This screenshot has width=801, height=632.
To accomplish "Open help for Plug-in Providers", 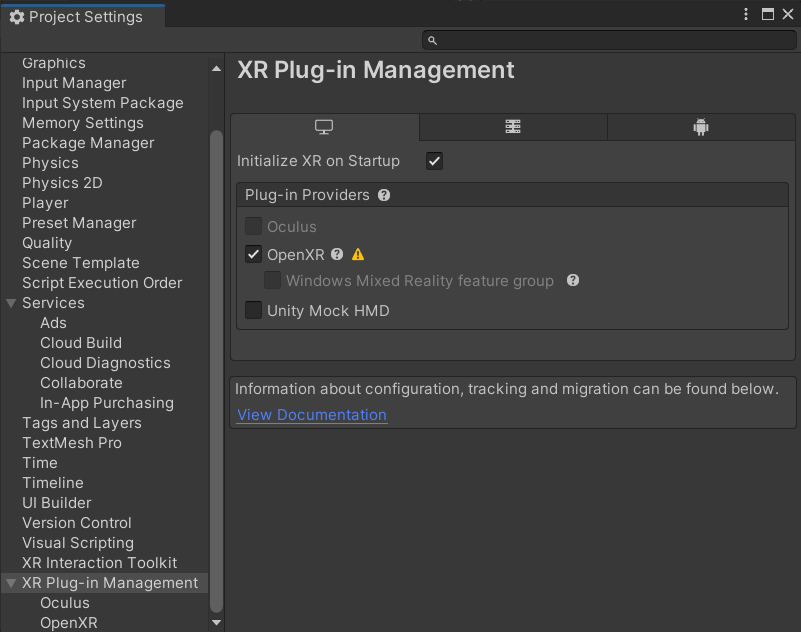I will point(384,195).
